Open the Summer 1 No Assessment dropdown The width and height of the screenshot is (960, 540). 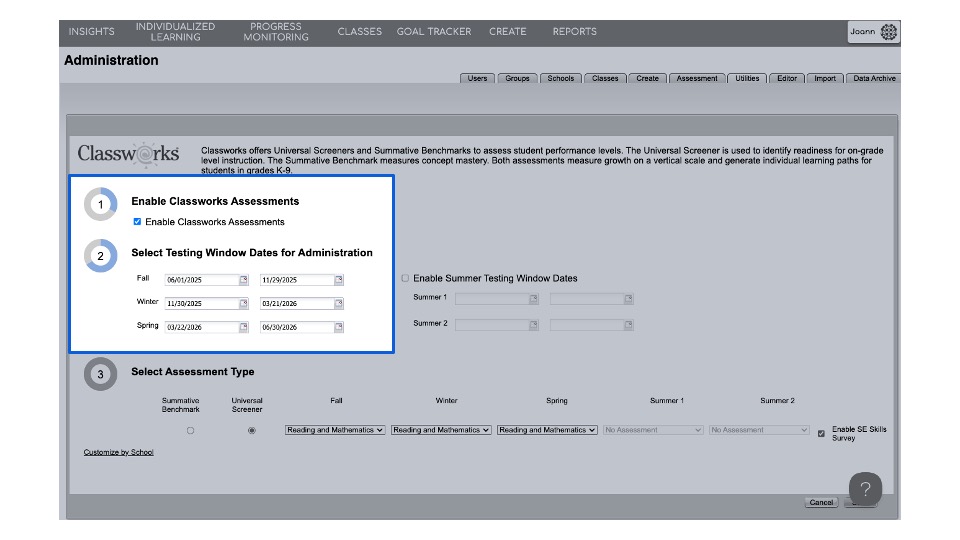653,430
